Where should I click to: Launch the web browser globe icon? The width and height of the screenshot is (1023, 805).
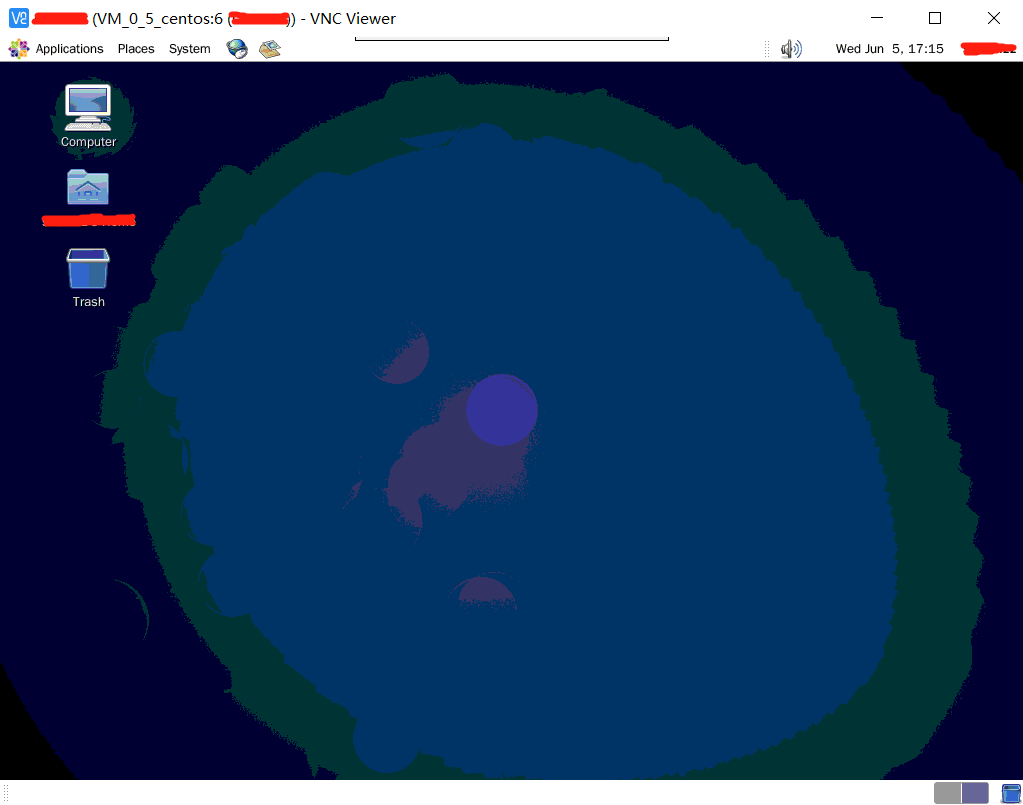[x=237, y=49]
